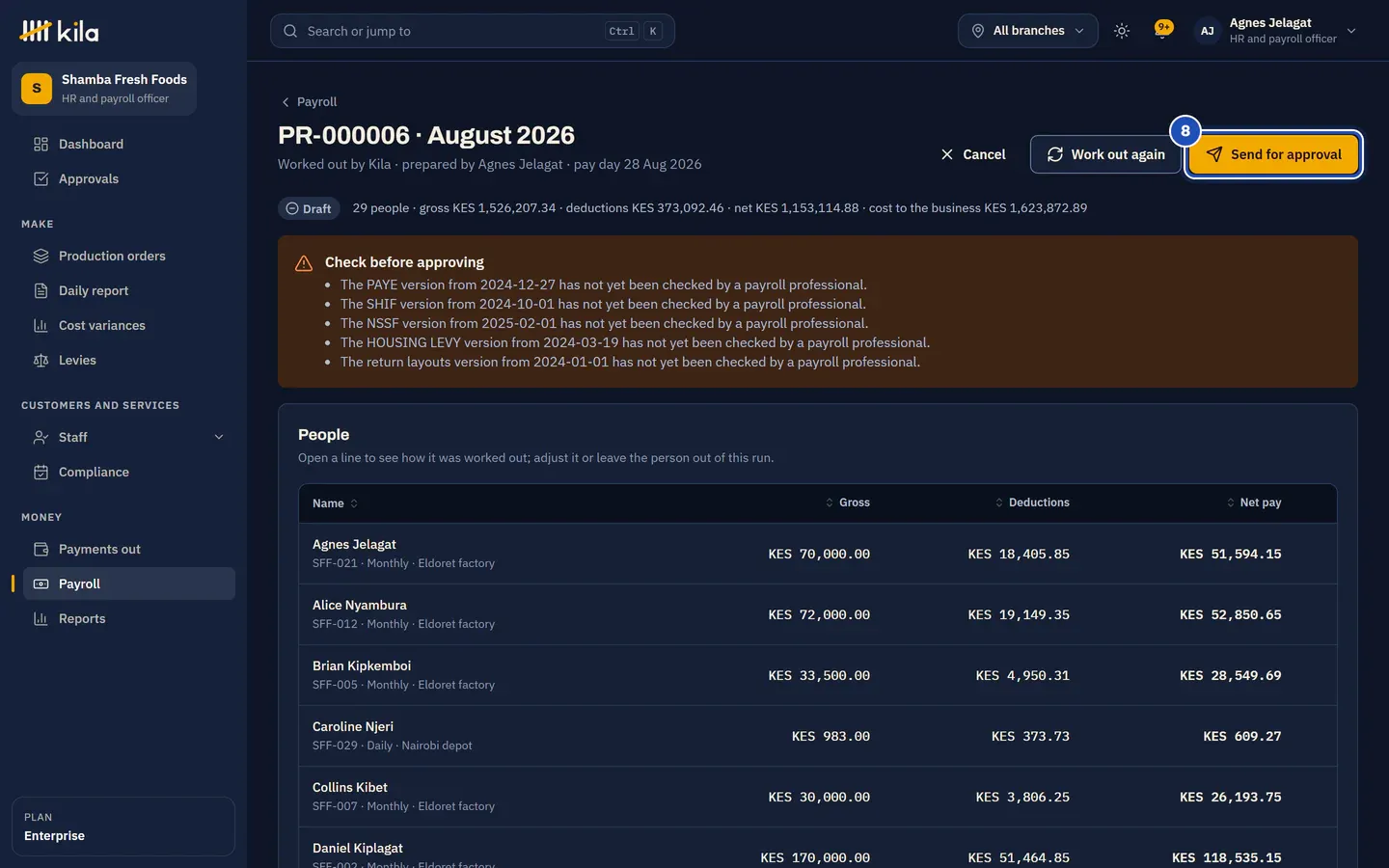Viewport: 1389px width, 868px height.
Task: Focus the Search or jump to field
Action: tap(473, 31)
